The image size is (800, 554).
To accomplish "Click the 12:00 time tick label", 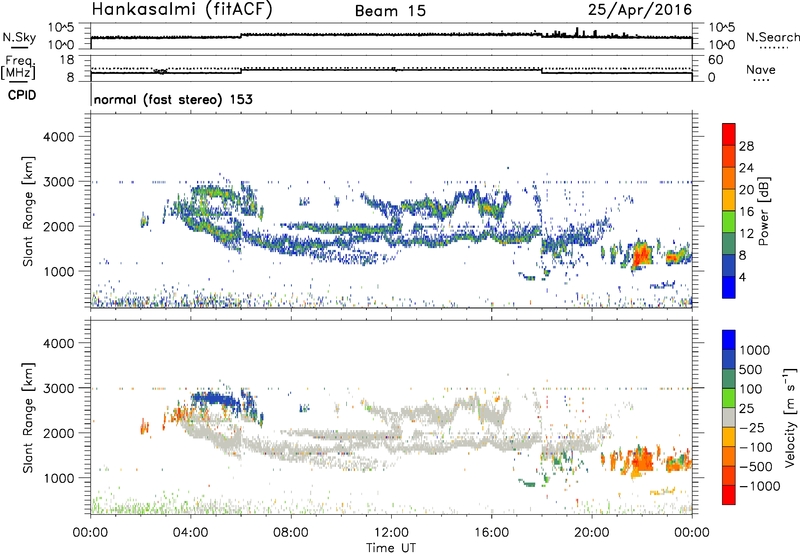I will click(x=391, y=533).
